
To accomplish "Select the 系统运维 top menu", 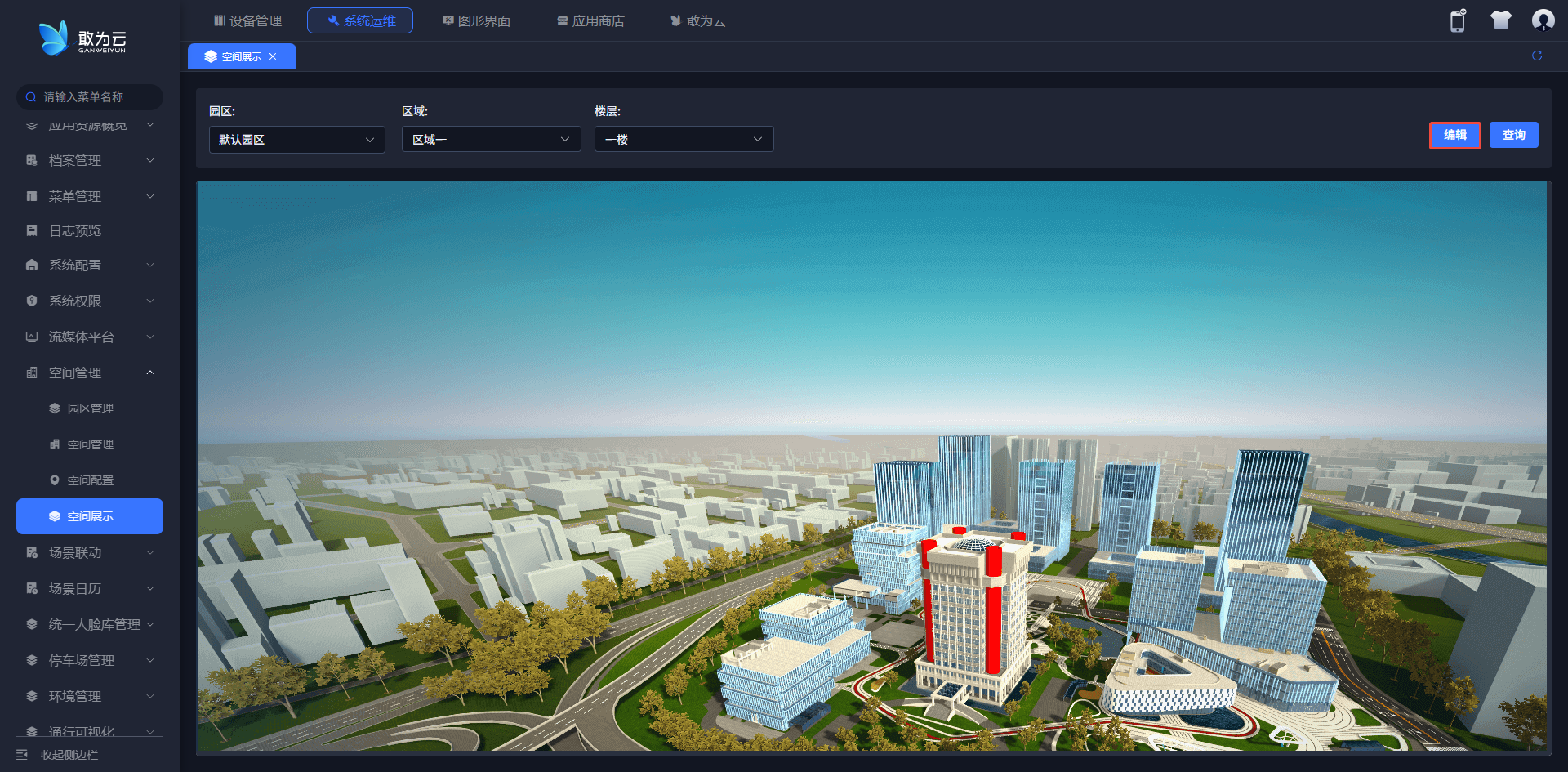I will (360, 20).
